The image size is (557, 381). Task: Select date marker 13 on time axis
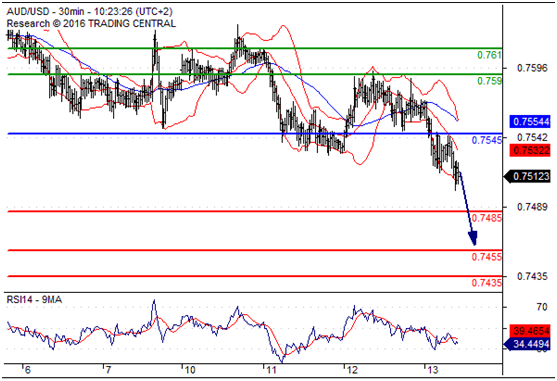(433, 370)
